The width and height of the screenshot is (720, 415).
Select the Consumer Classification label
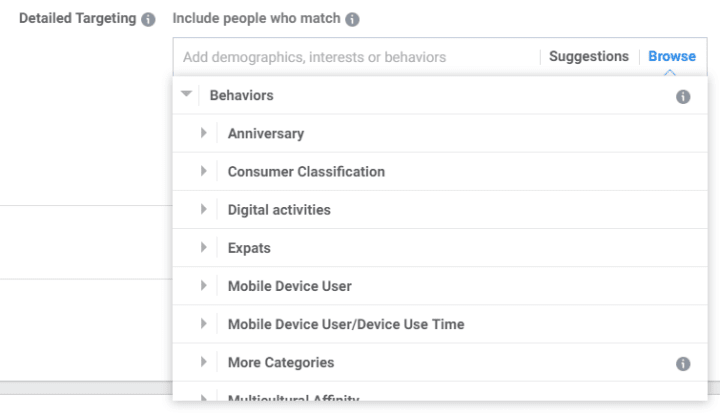(x=306, y=172)
